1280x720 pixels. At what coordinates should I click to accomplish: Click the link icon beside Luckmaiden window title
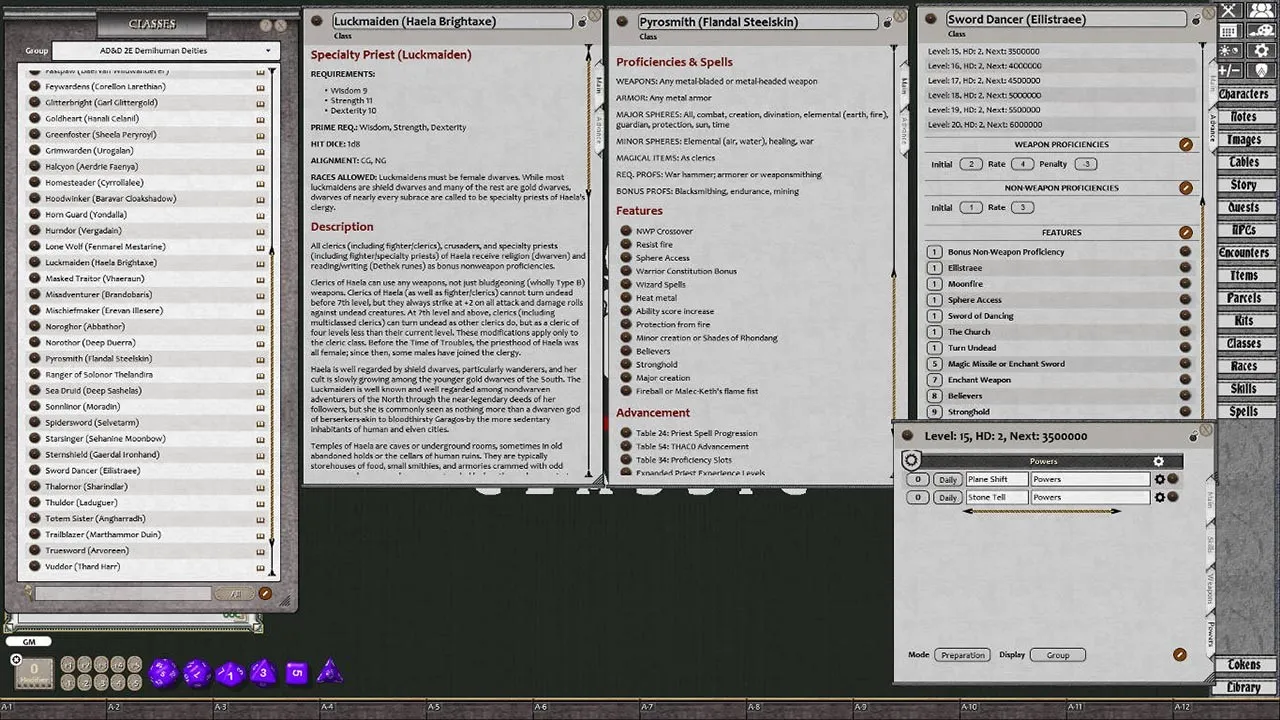point(317,21)
